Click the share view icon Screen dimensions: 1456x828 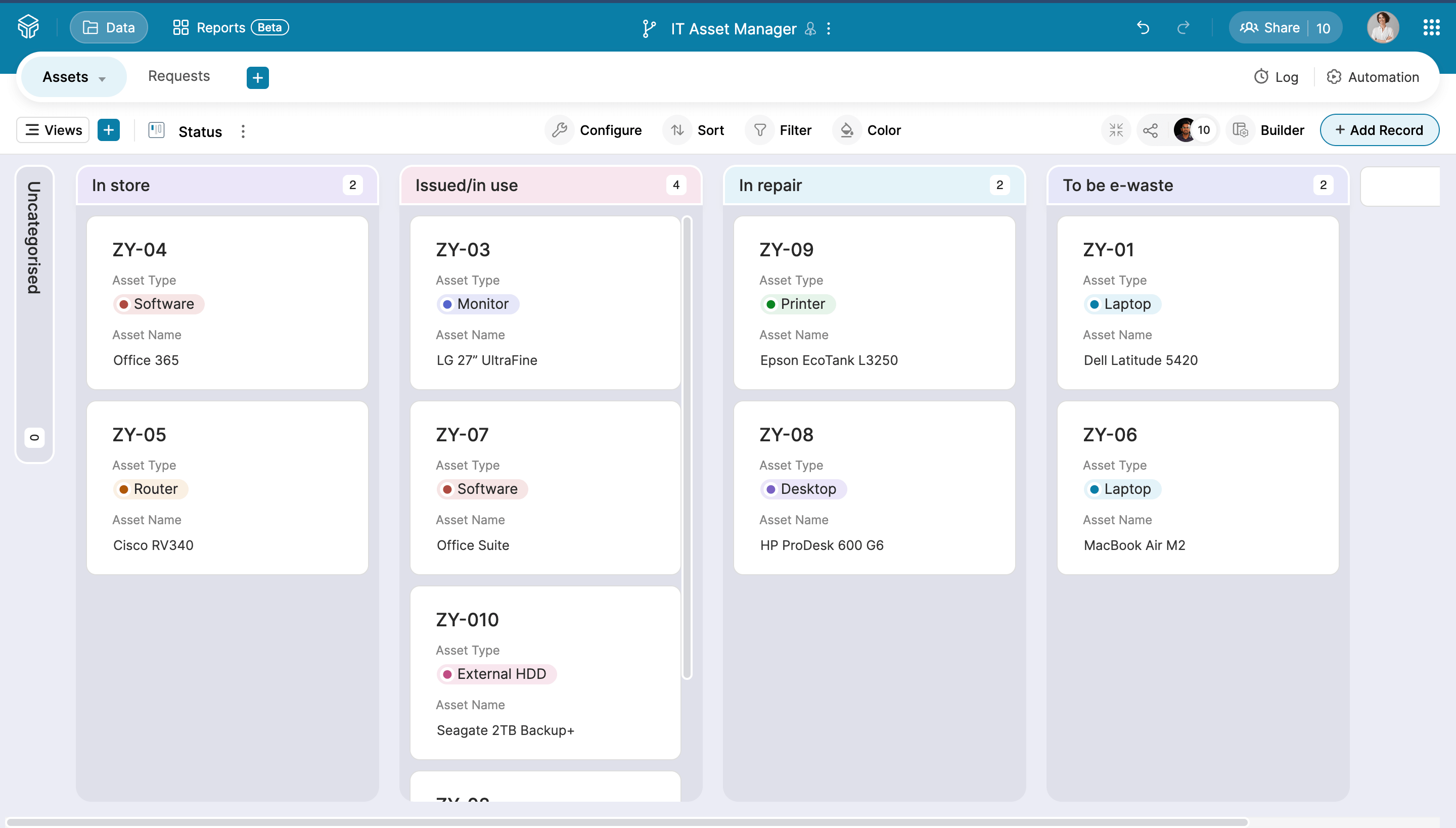point(1150,130)
